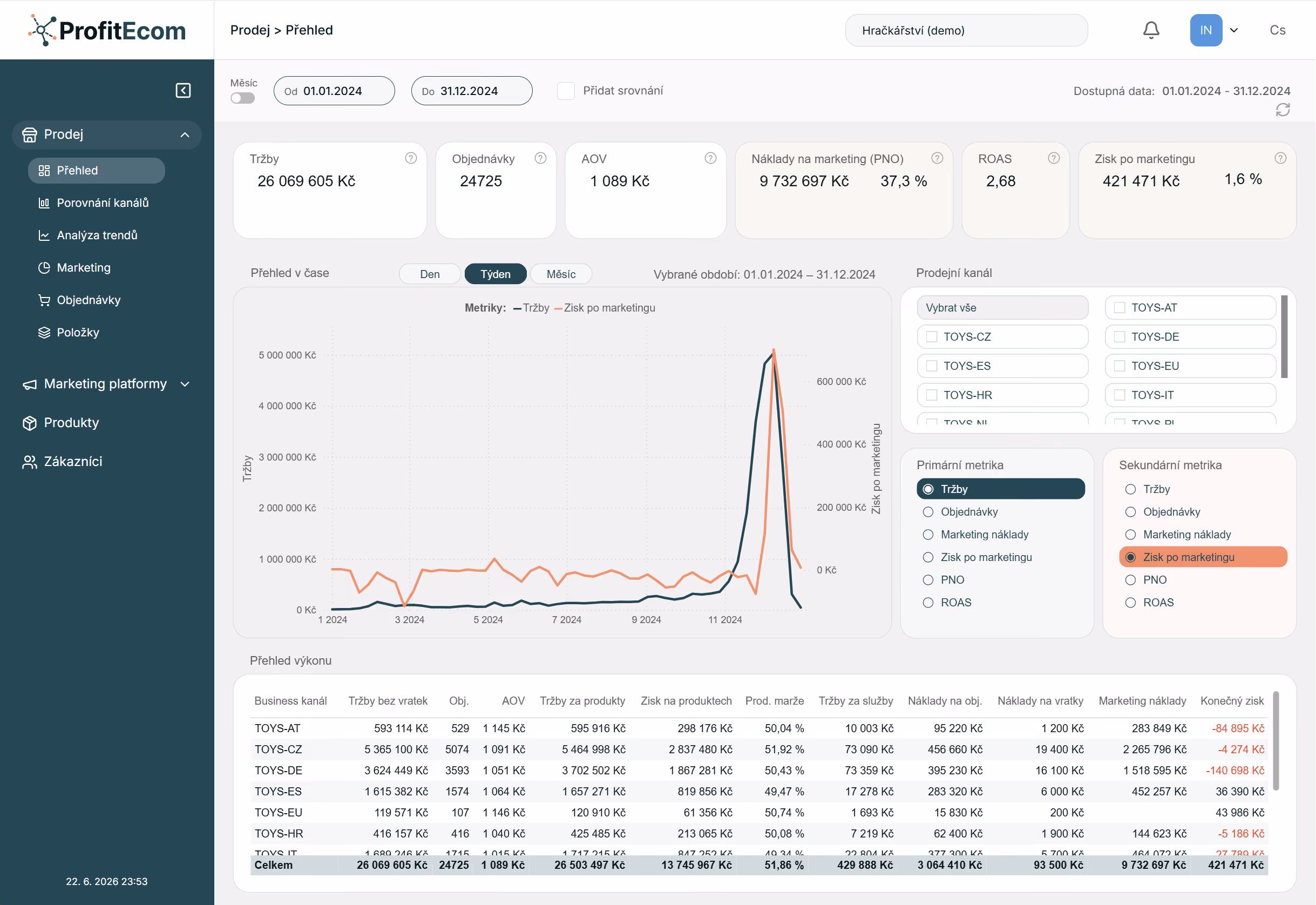The image size is (1316, 905).
Task: Sort table by Konečný zisk column
Action: [x=1232, y=701]
